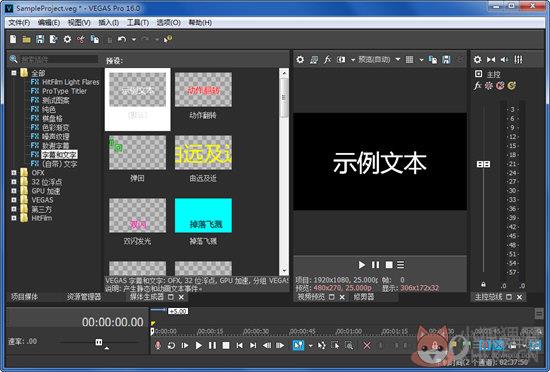The image size is (550, 372).
Task: Save the project with the main toolbar floppy icon
Action: 40,39
